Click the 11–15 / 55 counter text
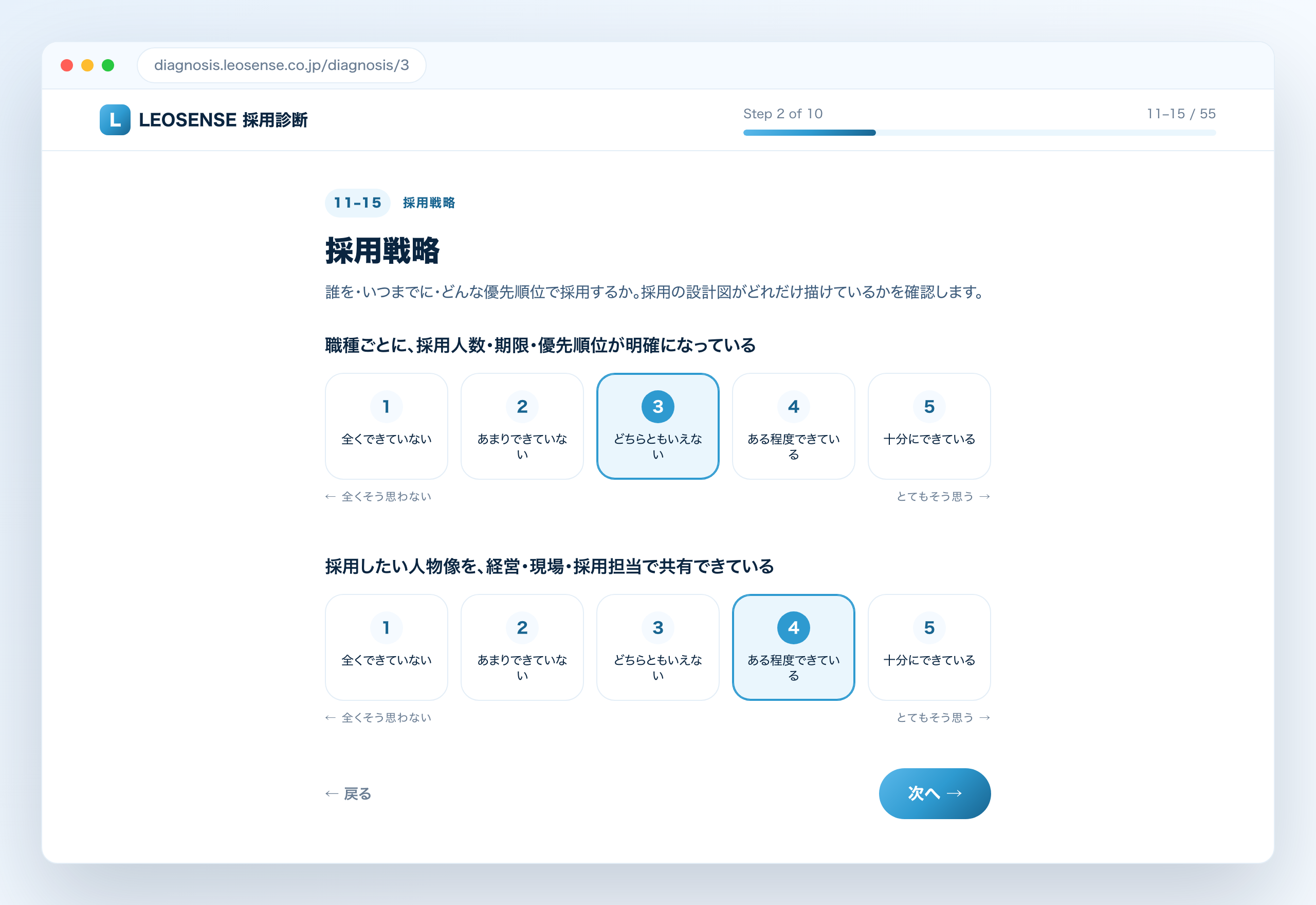The width and height of the screenshot is (1316, 905). (1181, 114)
